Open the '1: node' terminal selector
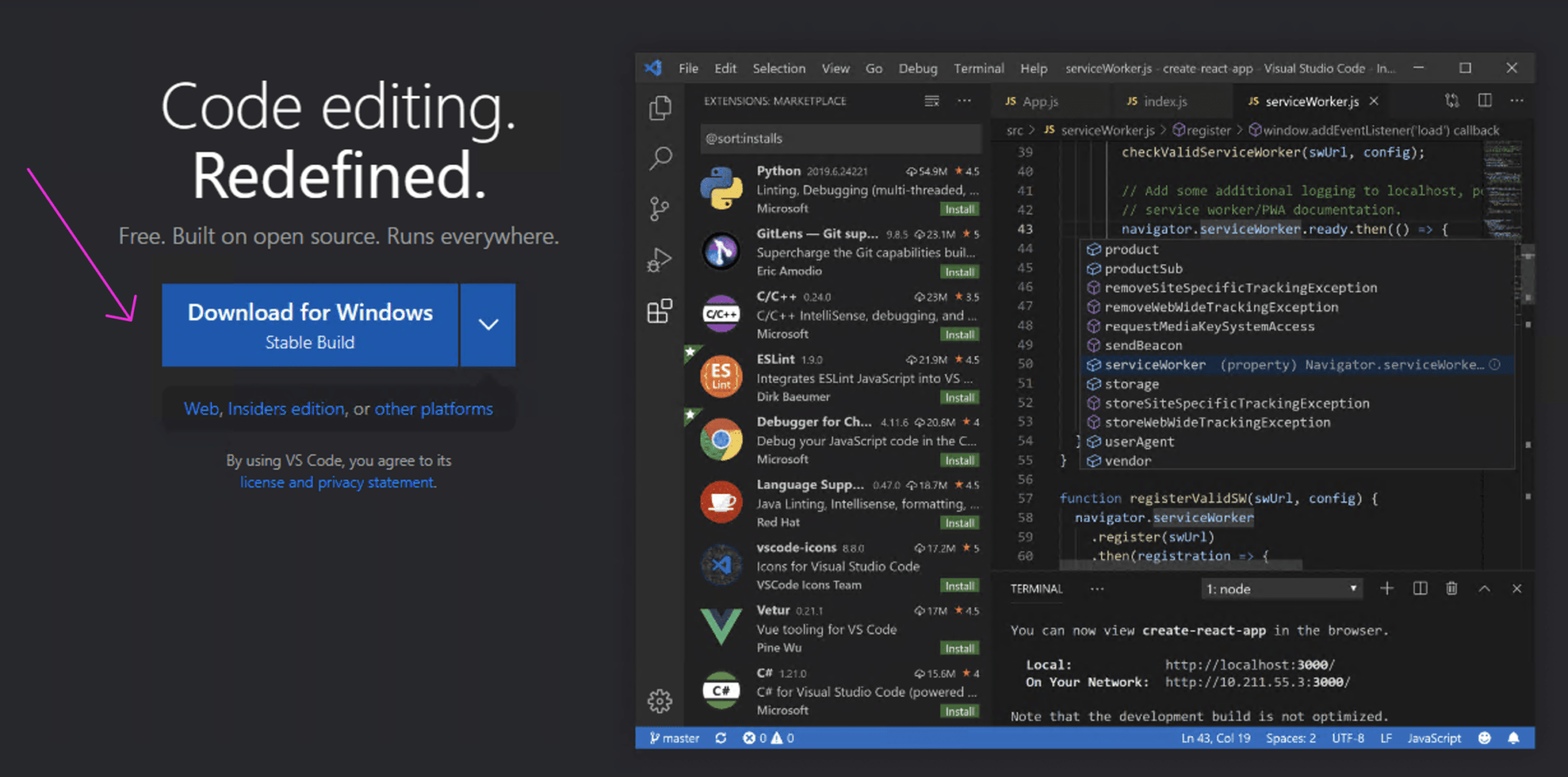The height and width of the screenshot is (777, 1568). pyautogui.click(x=1281, y=589)
